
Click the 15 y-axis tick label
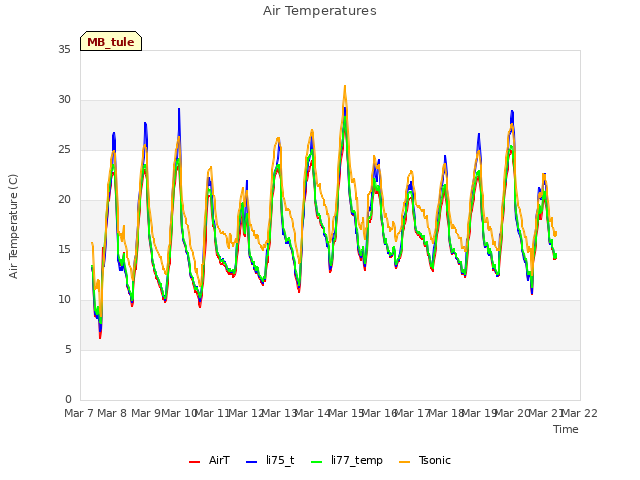64,250
